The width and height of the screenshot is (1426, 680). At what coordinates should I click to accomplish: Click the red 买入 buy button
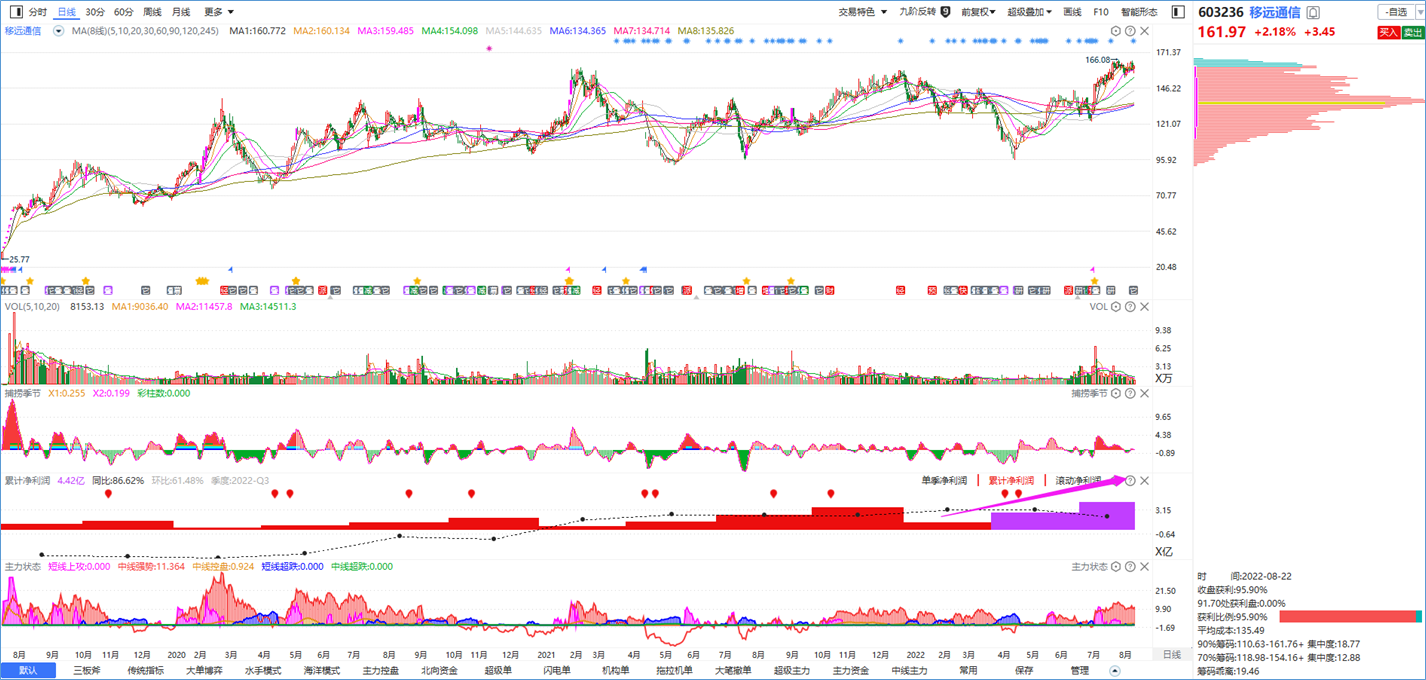coord(1389,32)
